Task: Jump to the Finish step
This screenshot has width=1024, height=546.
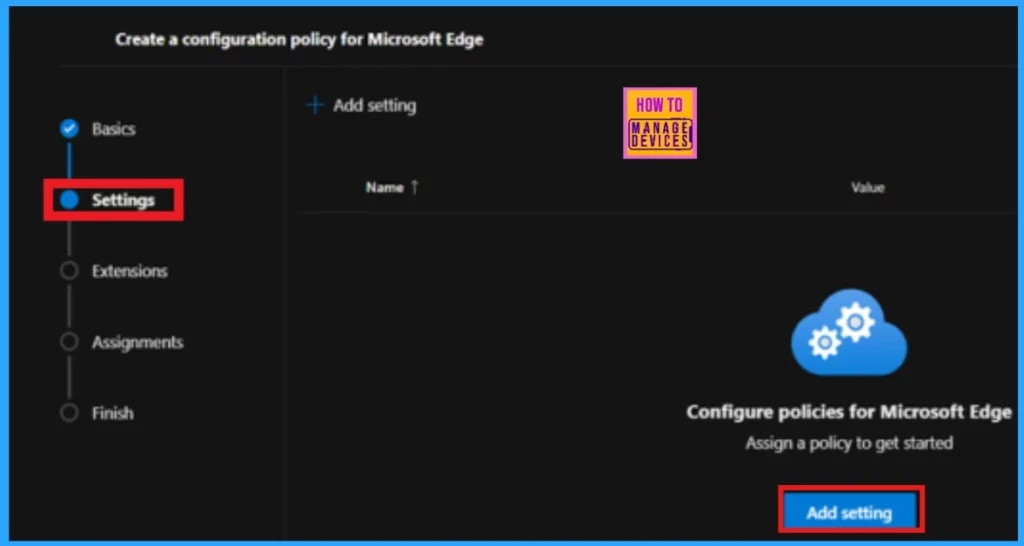Action: point(112,413)
